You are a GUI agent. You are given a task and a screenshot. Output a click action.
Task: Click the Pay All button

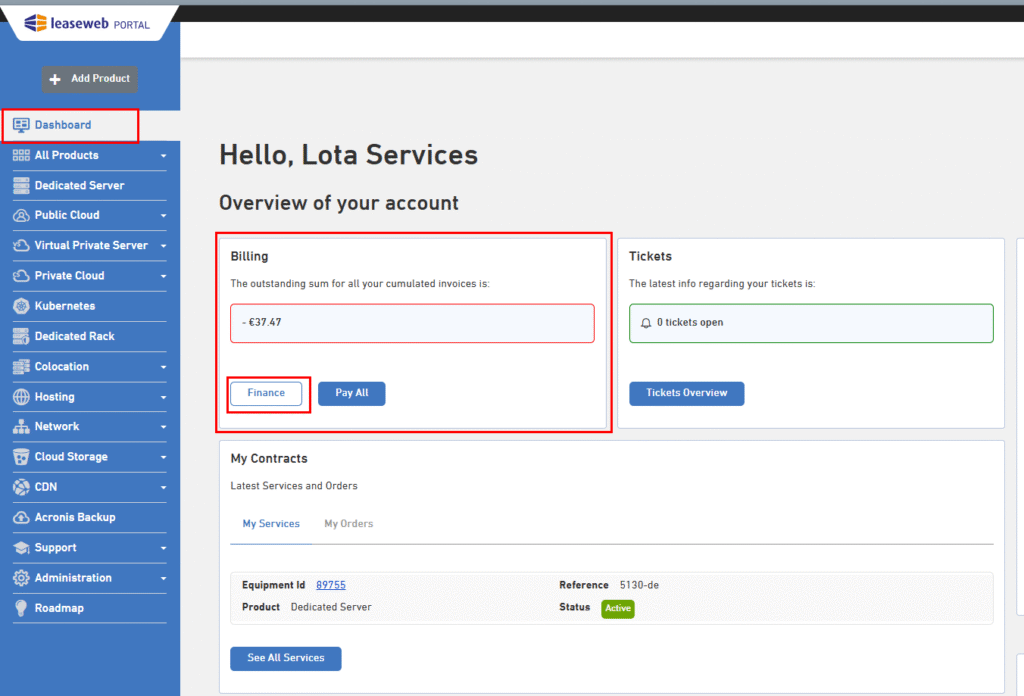[351, 393]
